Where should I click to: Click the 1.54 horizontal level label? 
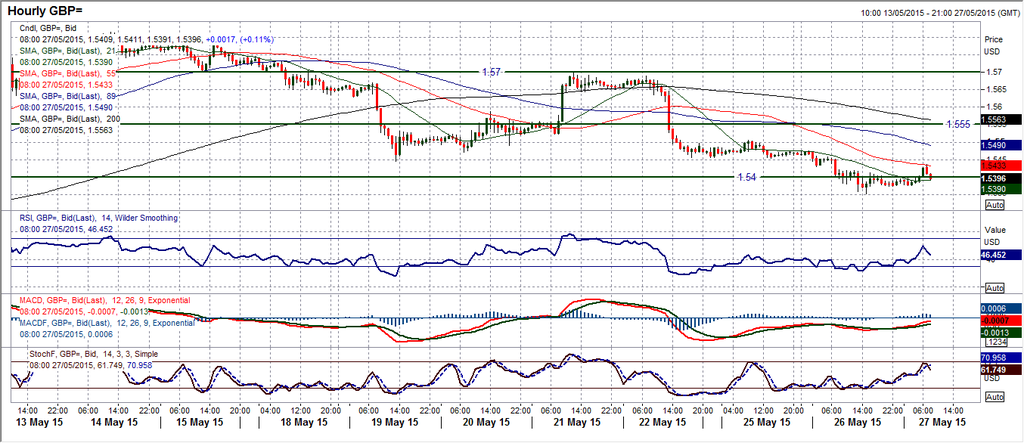pyautogui.click(x=748, y=176)
